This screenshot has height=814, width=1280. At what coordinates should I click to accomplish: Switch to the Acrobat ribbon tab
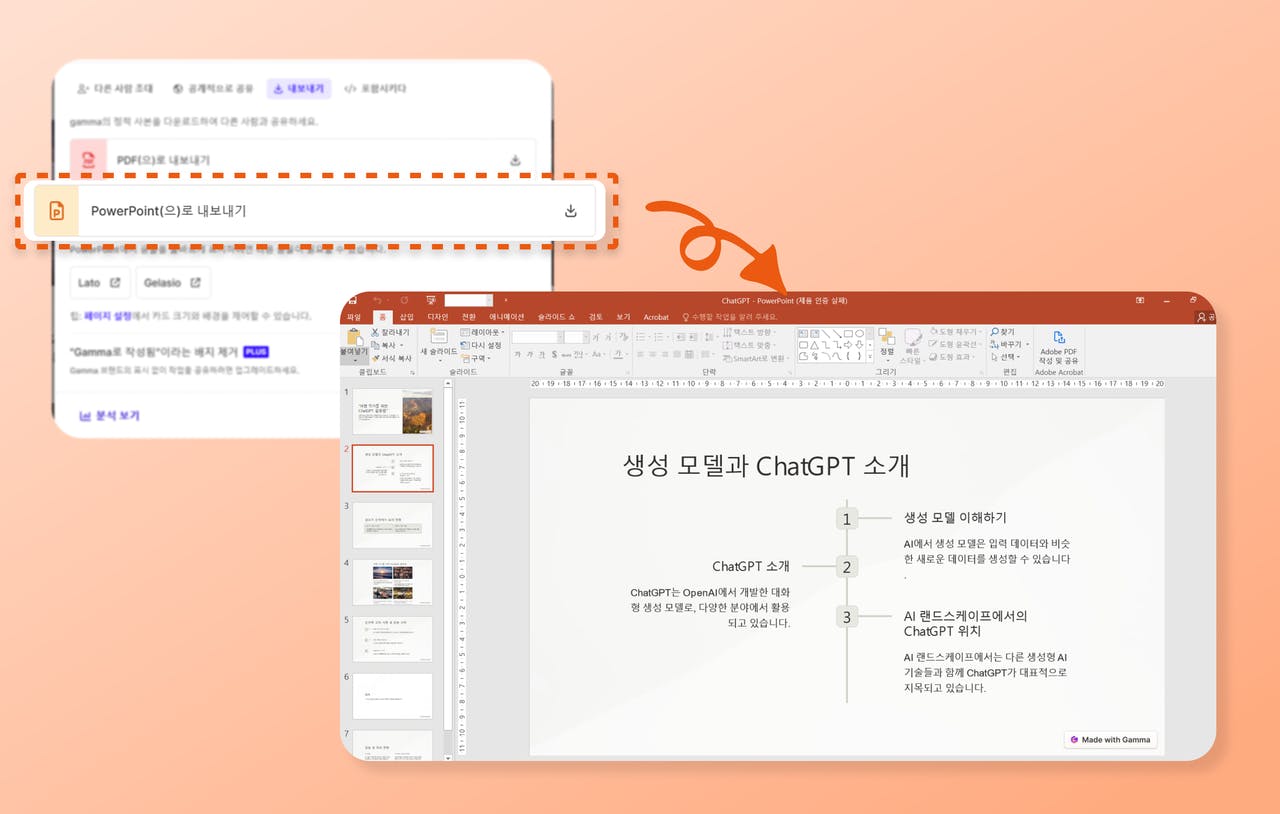coord(656,317)
